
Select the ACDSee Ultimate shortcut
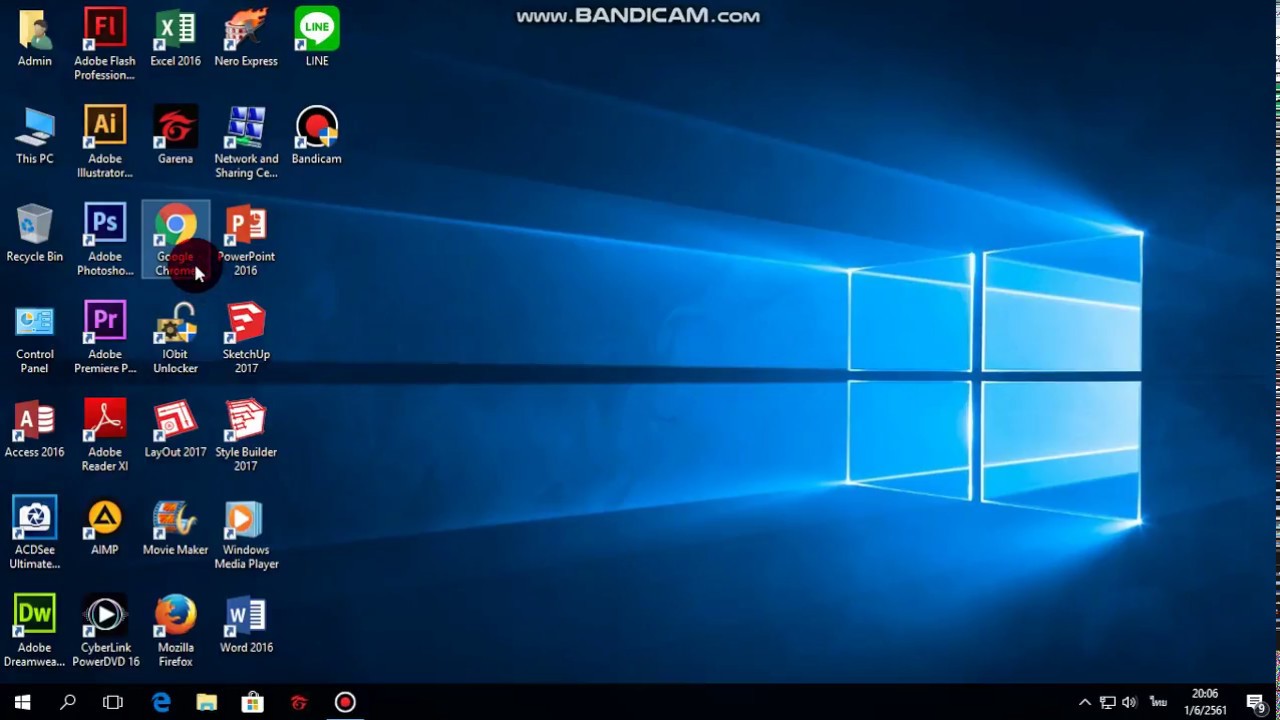coord(34,534)
